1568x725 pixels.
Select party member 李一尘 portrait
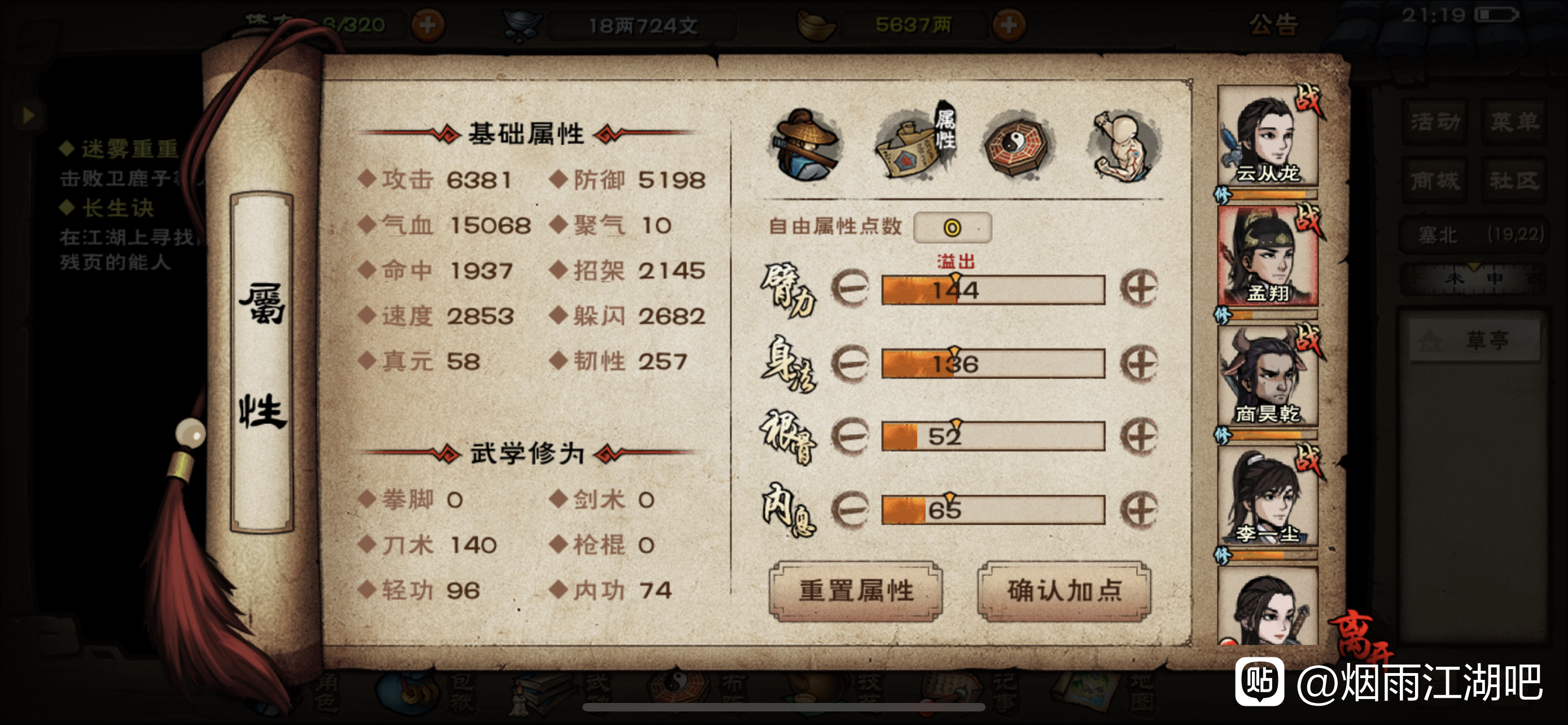pyautogui.click(x=1268, y=496)
